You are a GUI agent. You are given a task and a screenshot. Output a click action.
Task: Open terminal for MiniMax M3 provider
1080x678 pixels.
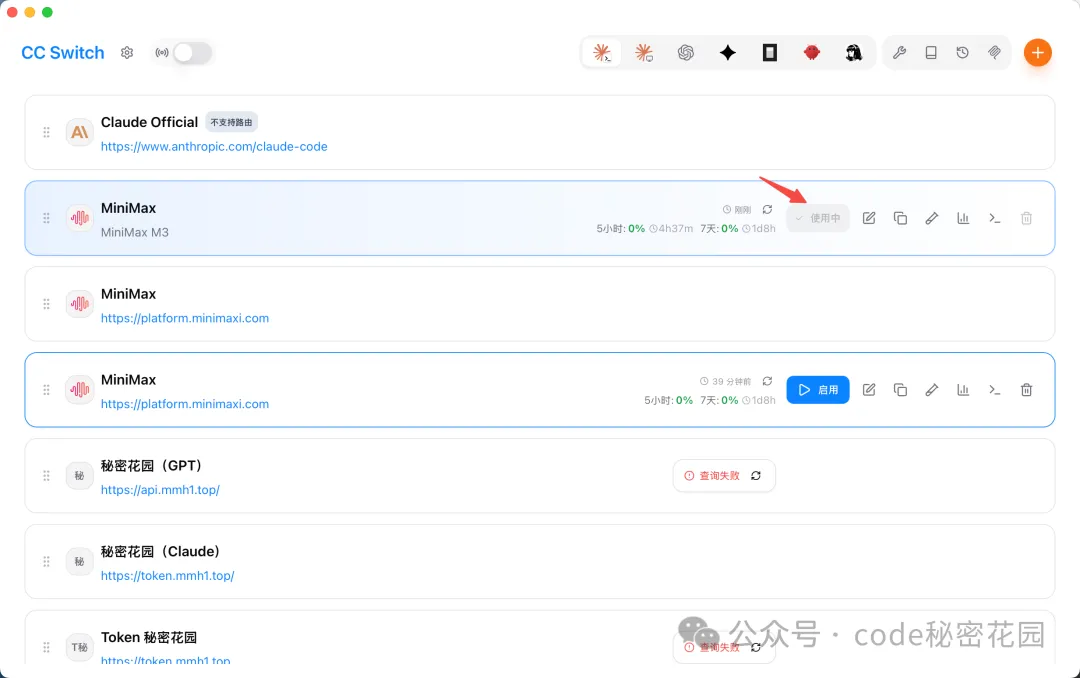coord(995,218)
